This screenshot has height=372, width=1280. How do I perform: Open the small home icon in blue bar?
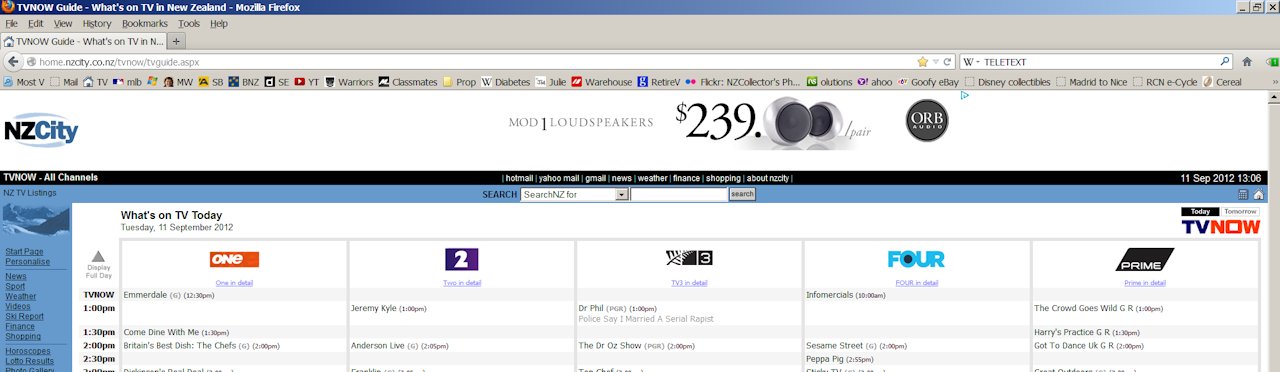pos(1259,195)
